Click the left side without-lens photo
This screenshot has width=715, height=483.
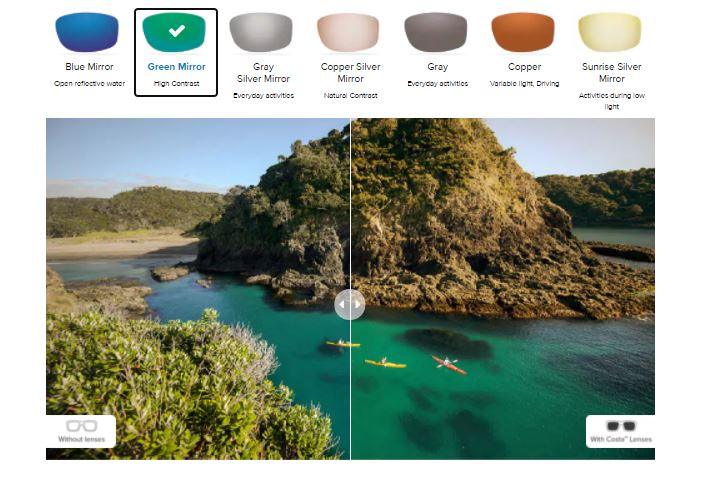(x=198, y=289)
